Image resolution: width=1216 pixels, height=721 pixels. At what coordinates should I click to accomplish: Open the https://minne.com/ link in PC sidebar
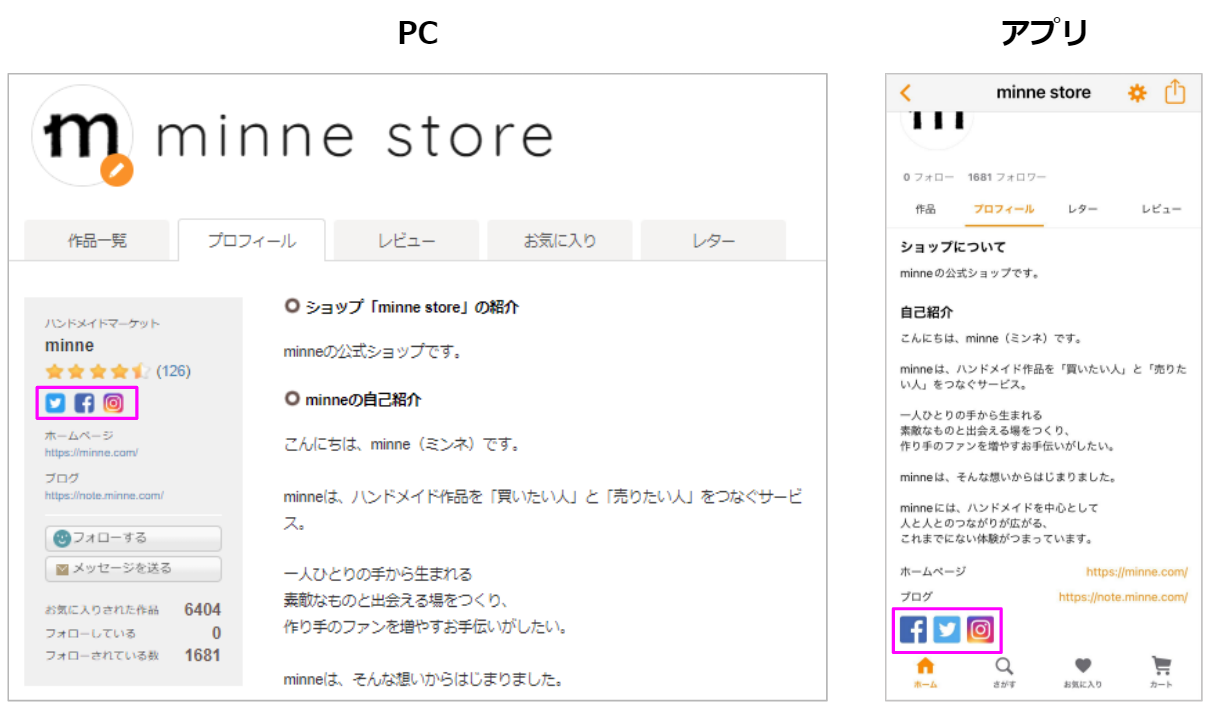click(x=91, y=453)
